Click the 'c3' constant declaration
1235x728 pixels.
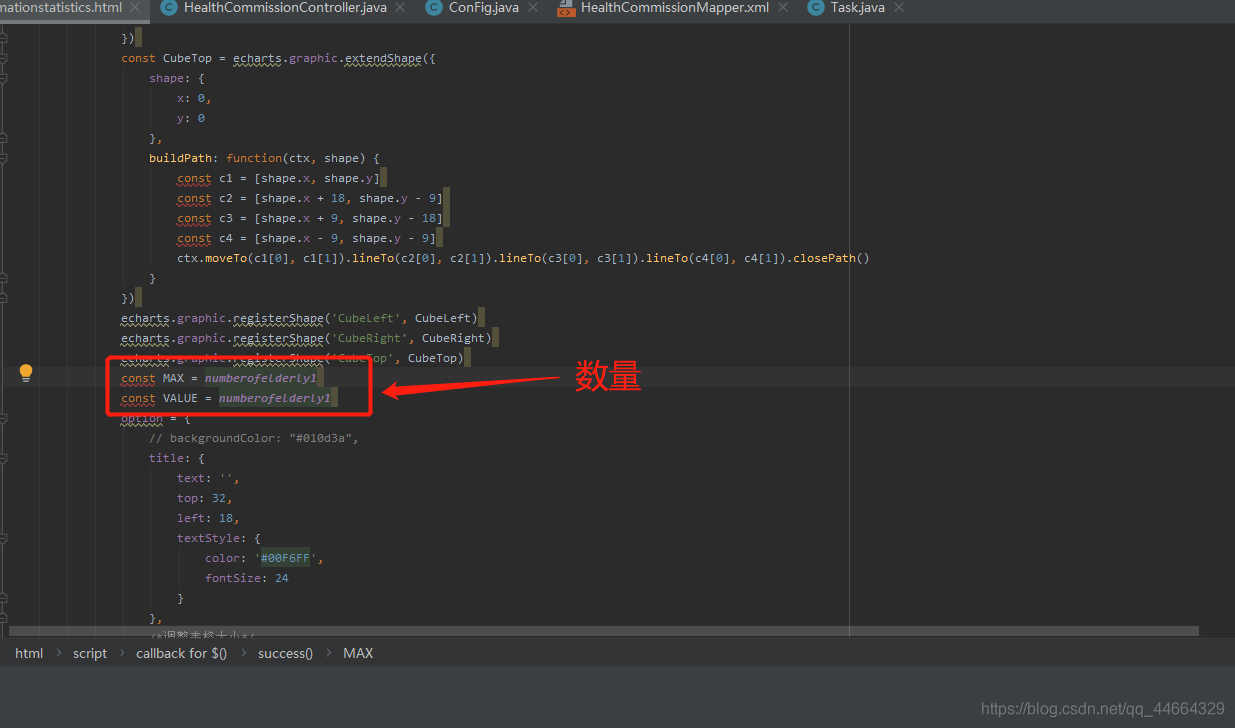click(226, 218)
